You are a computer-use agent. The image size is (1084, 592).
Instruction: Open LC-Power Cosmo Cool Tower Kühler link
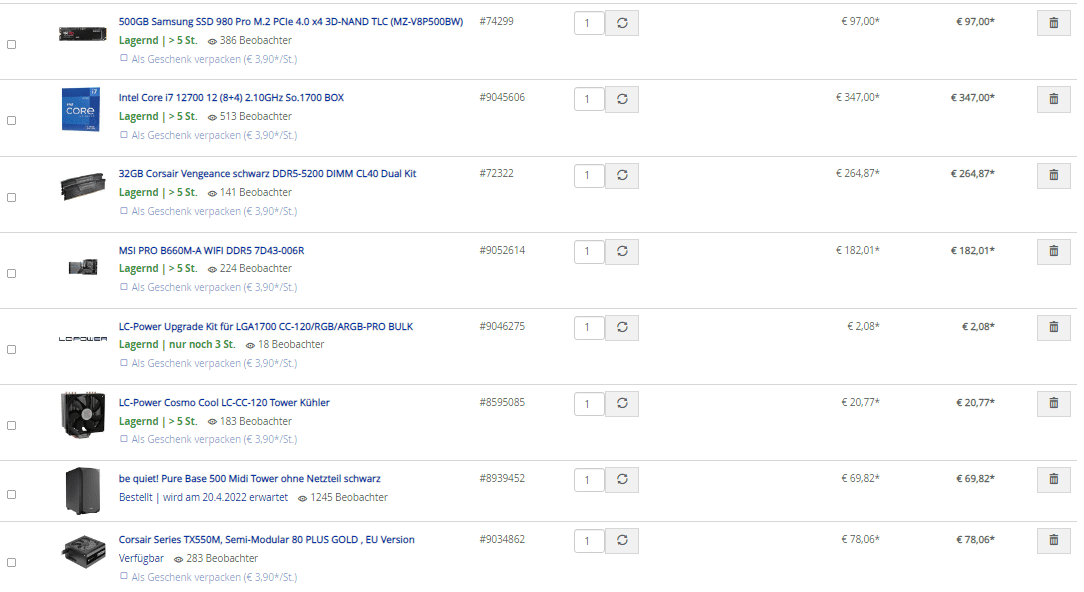224,403
